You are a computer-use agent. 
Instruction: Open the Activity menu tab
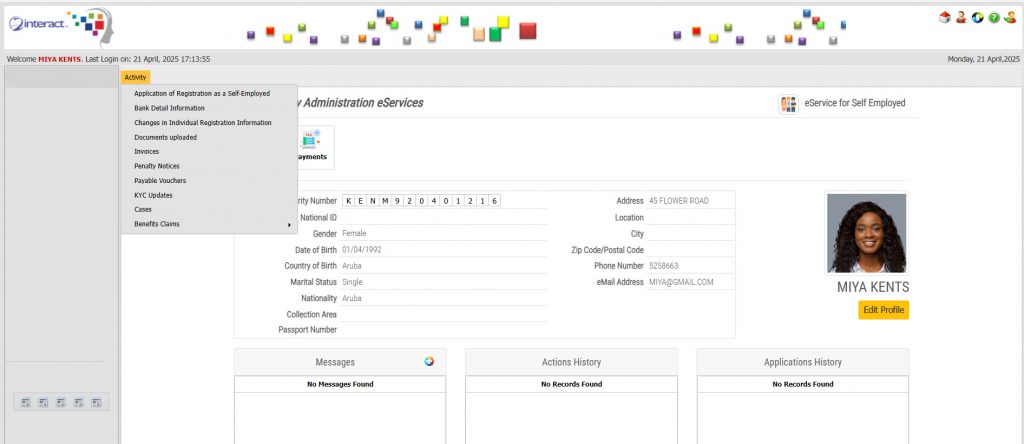[135, 77]
